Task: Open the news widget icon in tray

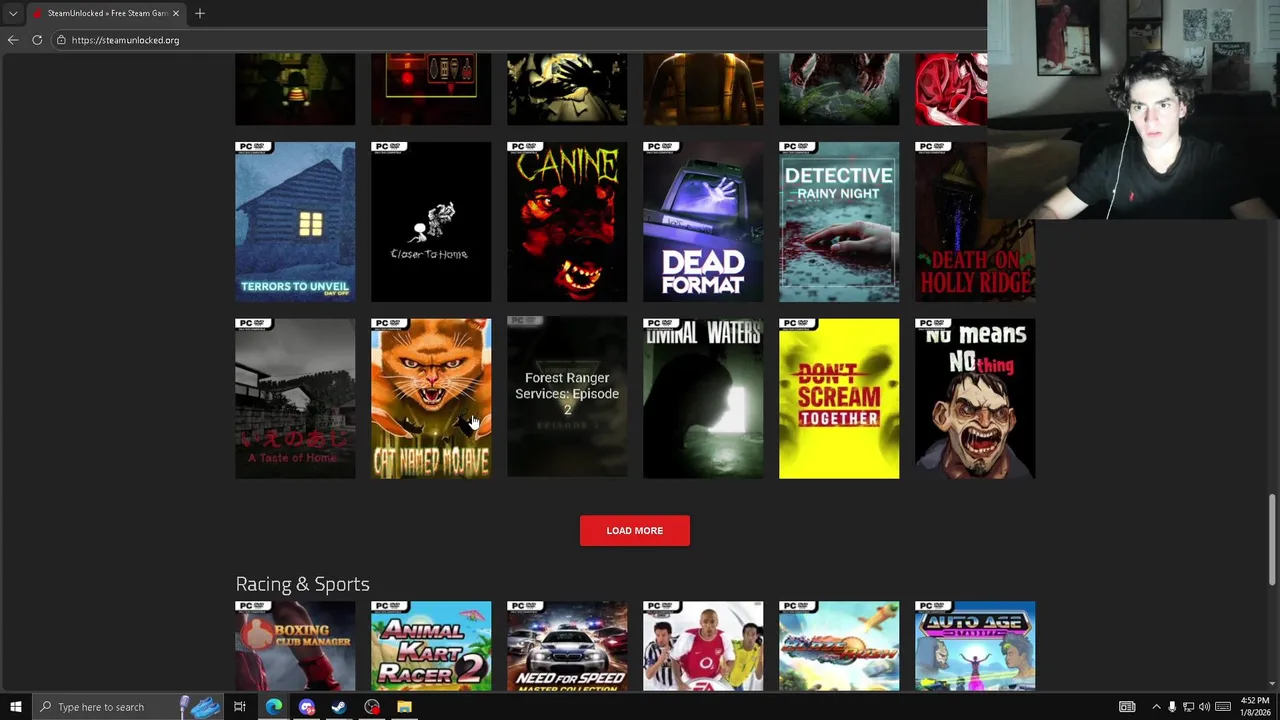Action: tap(1127, 707)
